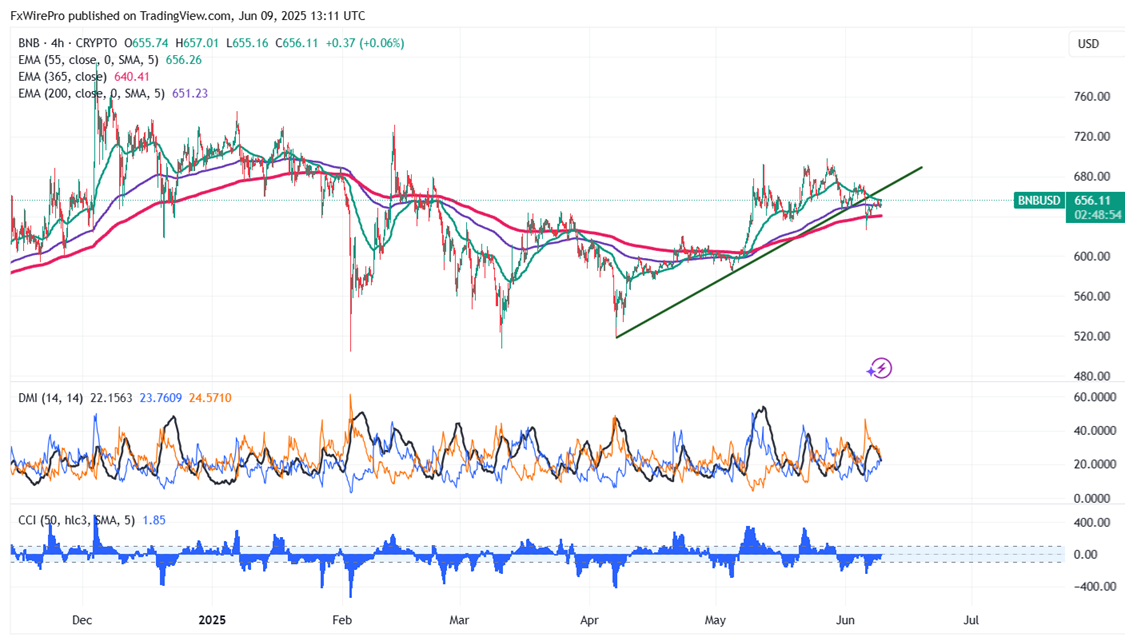Click the DMI 40.0000 axis label
Image resolution: width=1125 pixels, height=638 pixels.
(1095, 431)
